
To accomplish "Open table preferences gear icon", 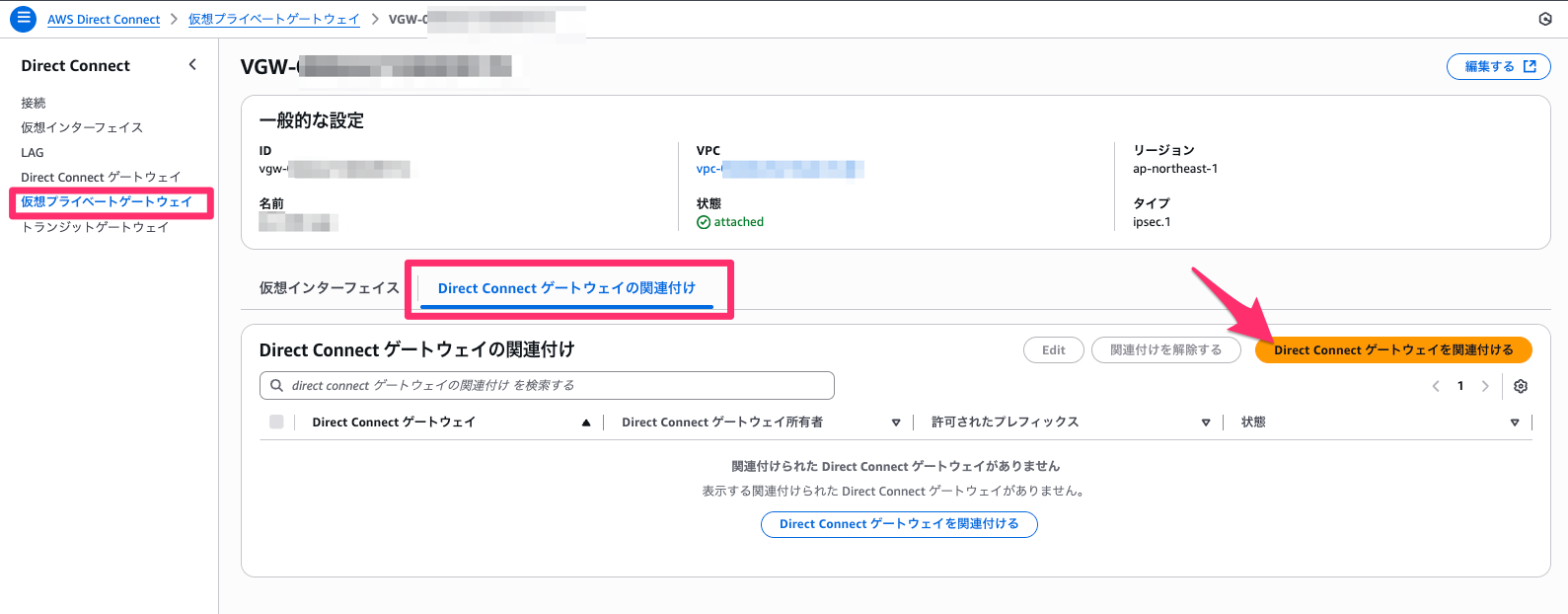I will pos(1521,386).
